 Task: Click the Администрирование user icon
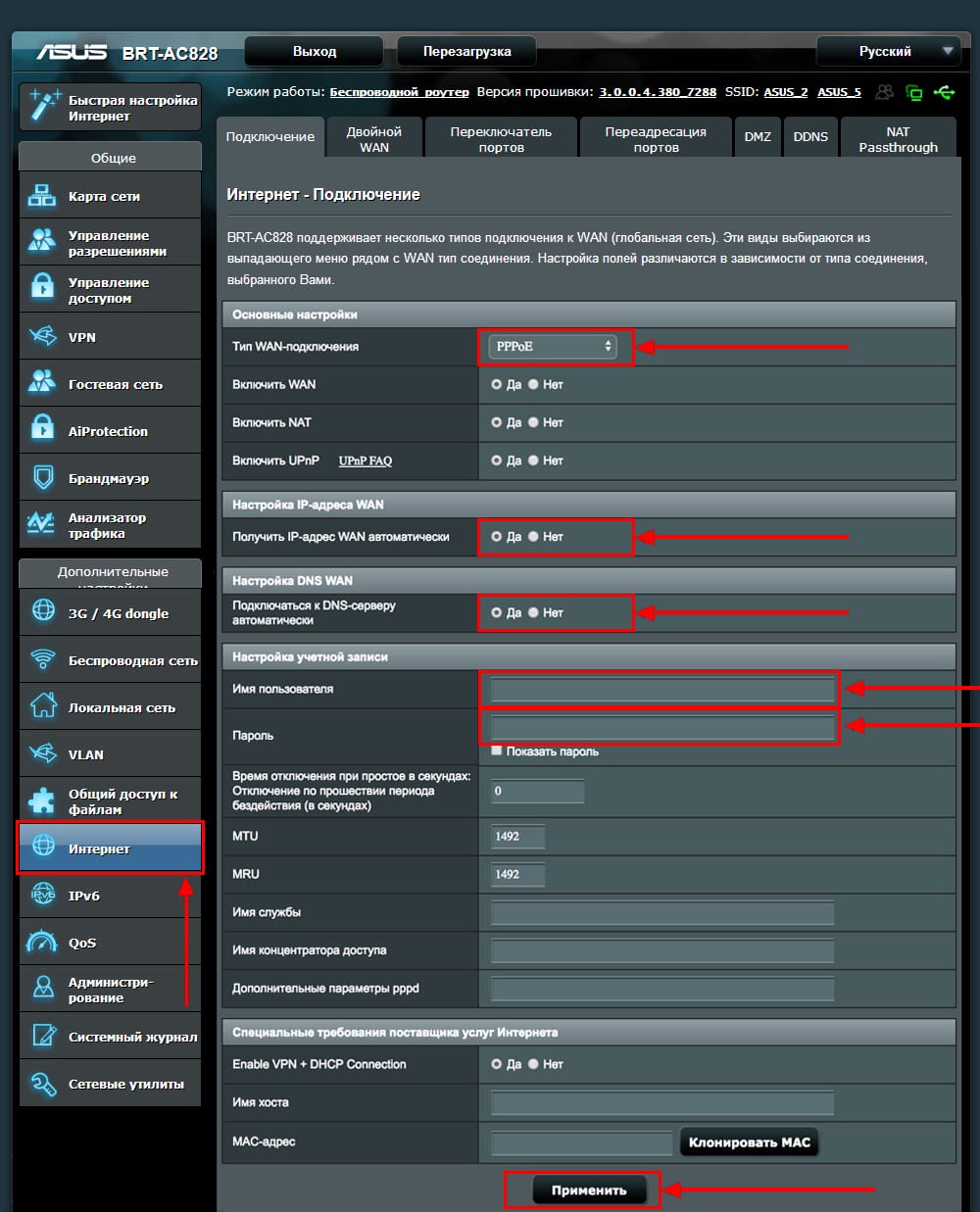coord(43,989)
